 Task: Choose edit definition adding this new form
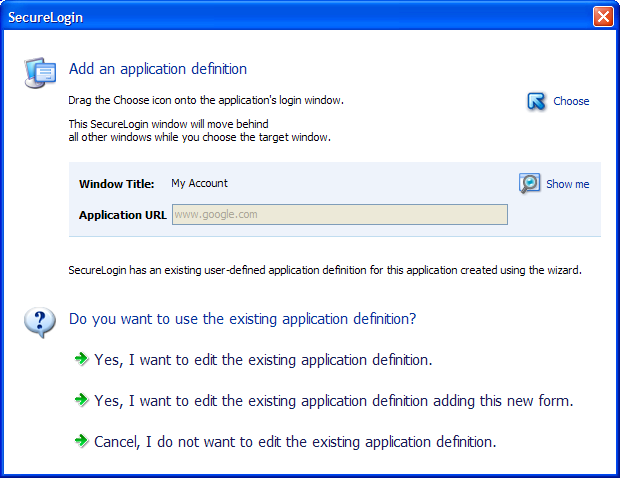(x=333, y=401)
